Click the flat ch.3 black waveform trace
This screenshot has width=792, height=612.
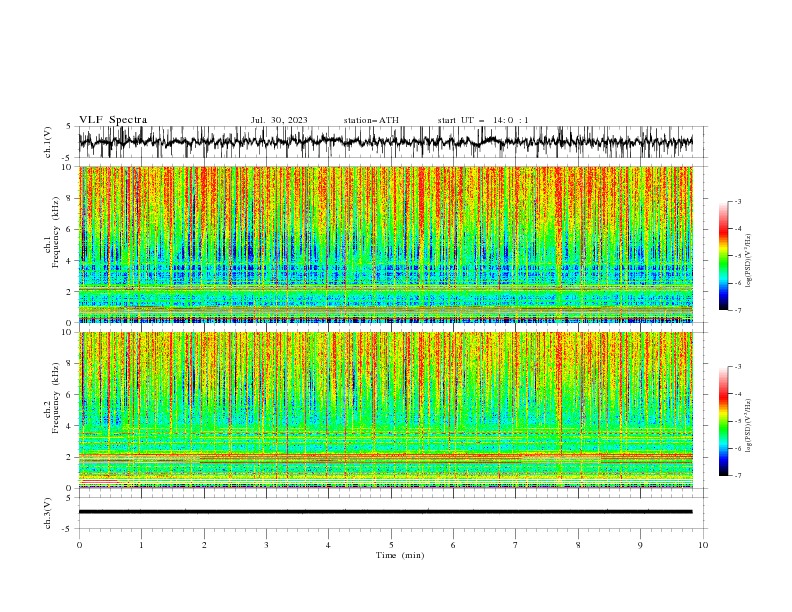click(385, 512)
